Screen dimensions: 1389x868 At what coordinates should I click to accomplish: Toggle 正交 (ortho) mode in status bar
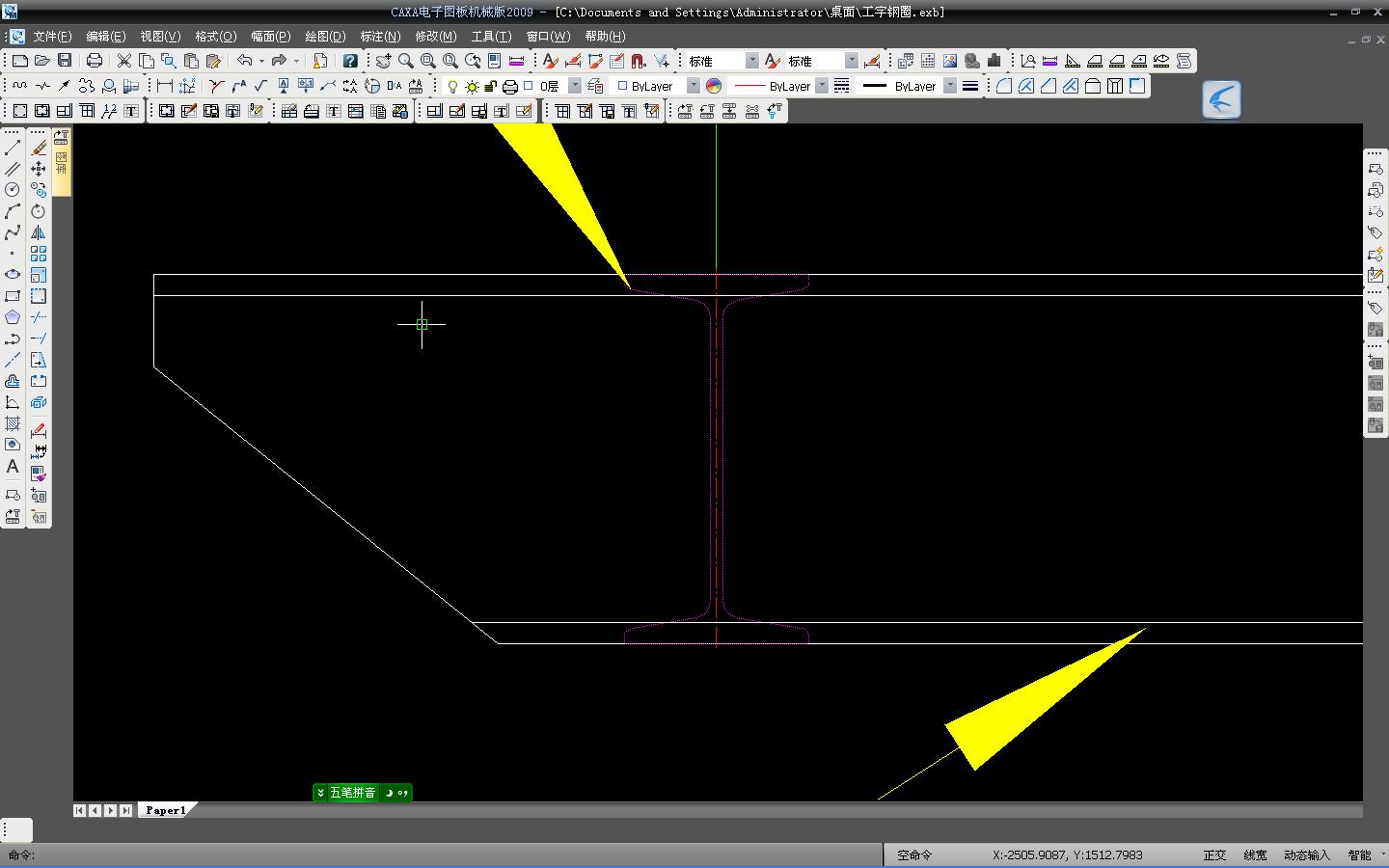[x=1214, y=855]
